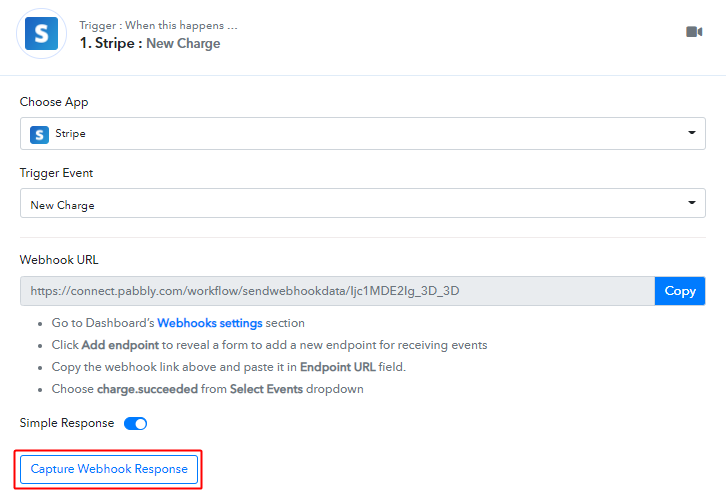This screenshot has height=501, width=726.
Task: Click the 'Trigger : When this happens ...' text
Action: [x=158, y=25]
